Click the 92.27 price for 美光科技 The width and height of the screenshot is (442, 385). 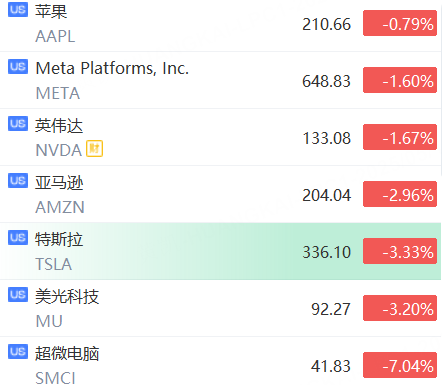(x=331, y=309)
